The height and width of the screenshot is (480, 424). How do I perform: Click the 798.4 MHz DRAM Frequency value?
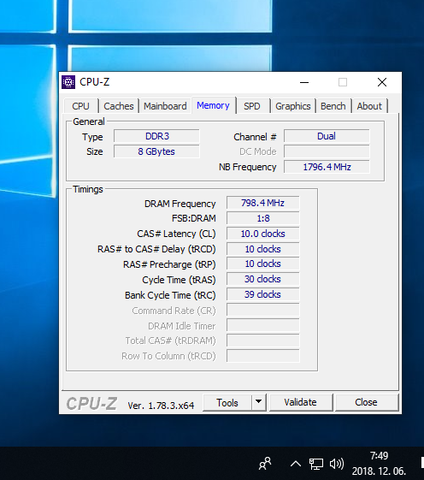(263, 203)
